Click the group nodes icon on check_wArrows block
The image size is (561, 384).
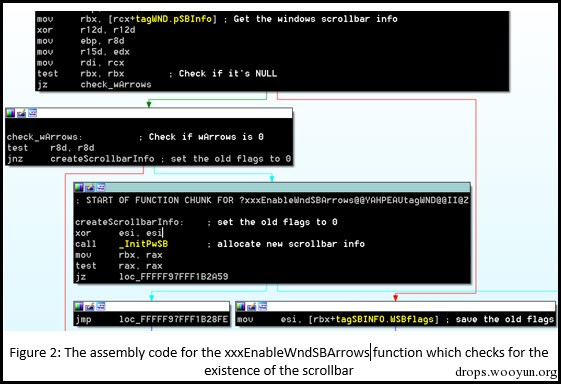coord(33,113)
